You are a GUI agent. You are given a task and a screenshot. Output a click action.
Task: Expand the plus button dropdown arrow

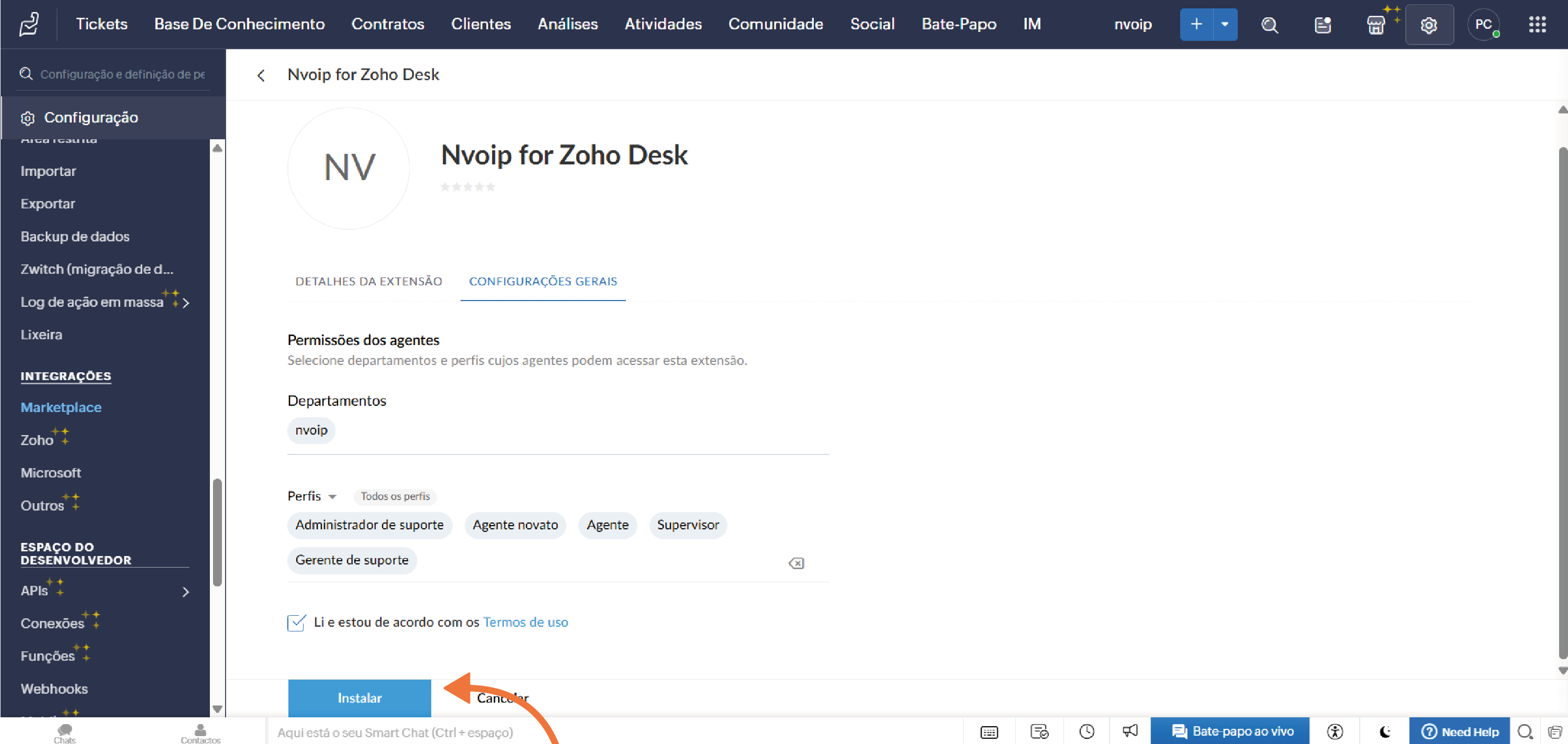tap(1225, 25)
